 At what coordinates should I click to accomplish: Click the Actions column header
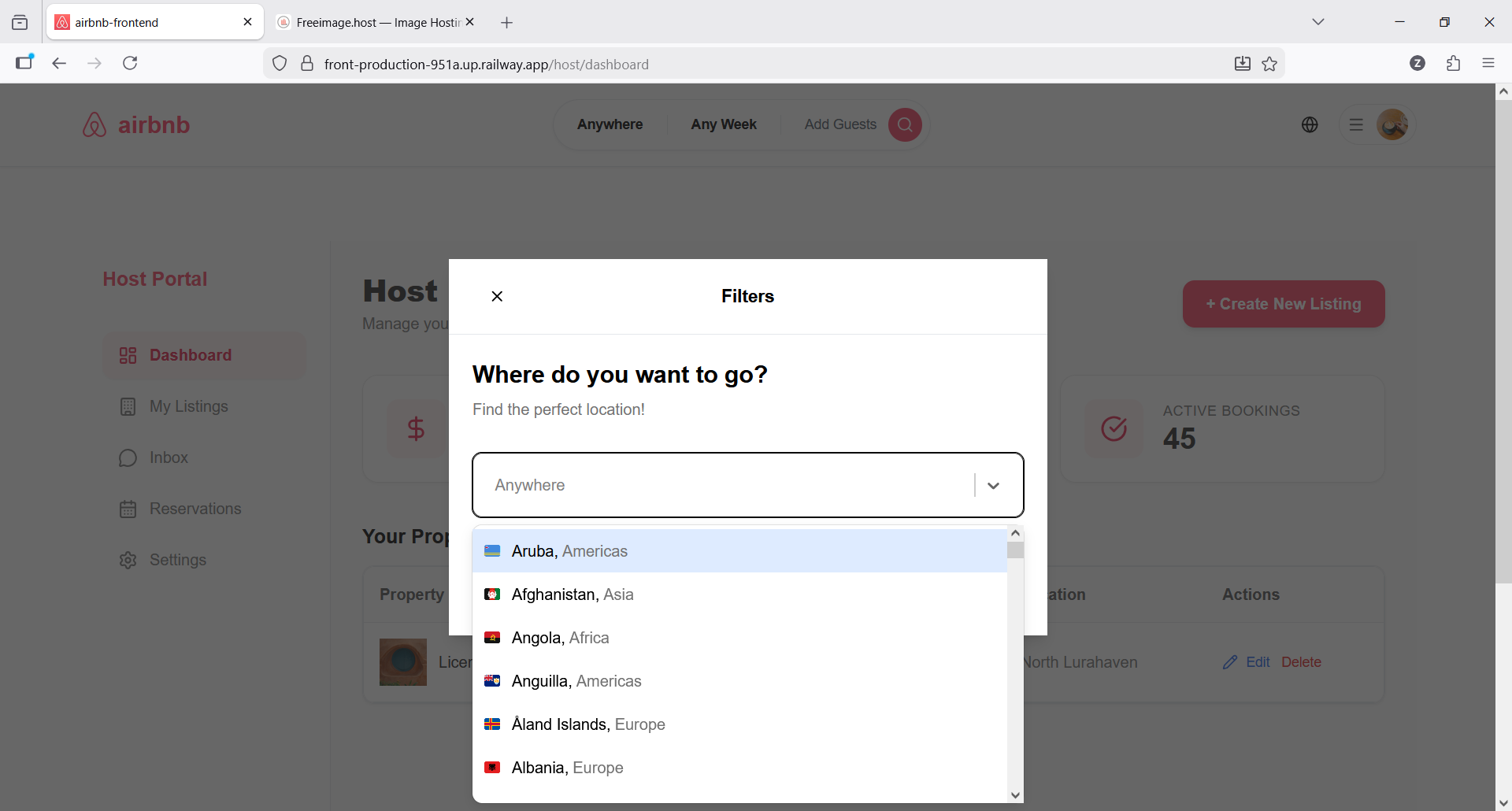[1251, 594]
